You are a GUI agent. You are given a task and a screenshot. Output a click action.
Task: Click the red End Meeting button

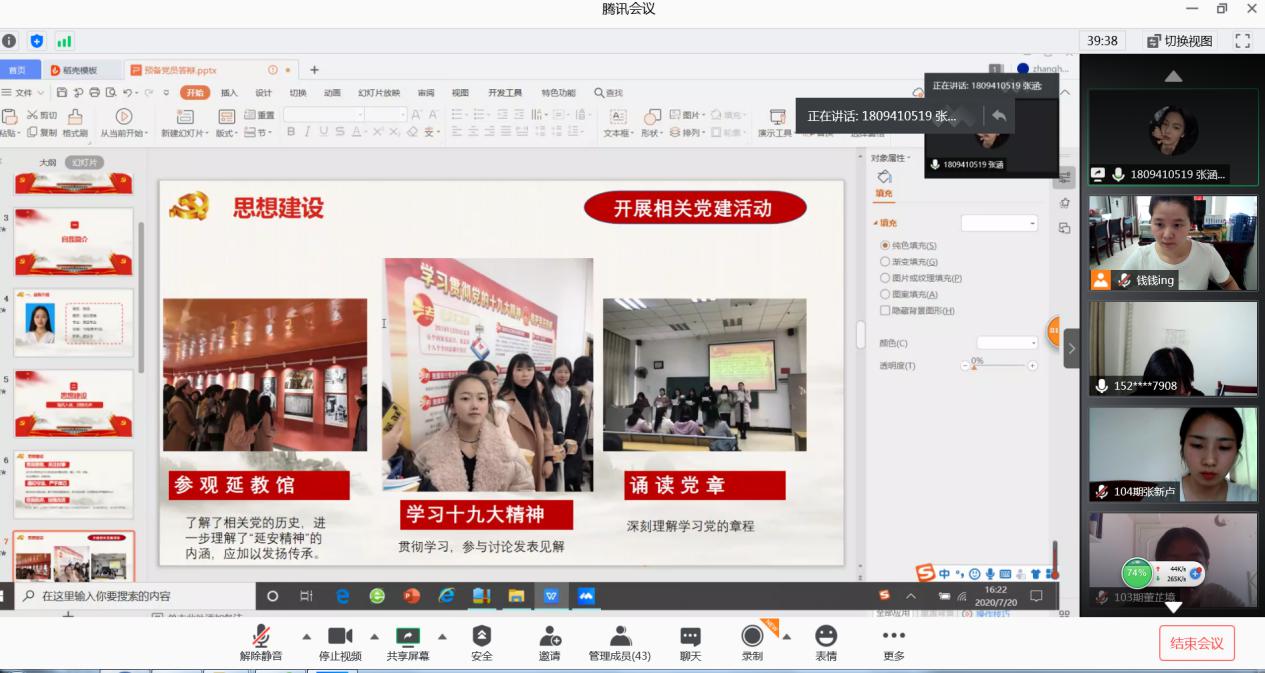pyautogui.click(x=1196, y=643)
